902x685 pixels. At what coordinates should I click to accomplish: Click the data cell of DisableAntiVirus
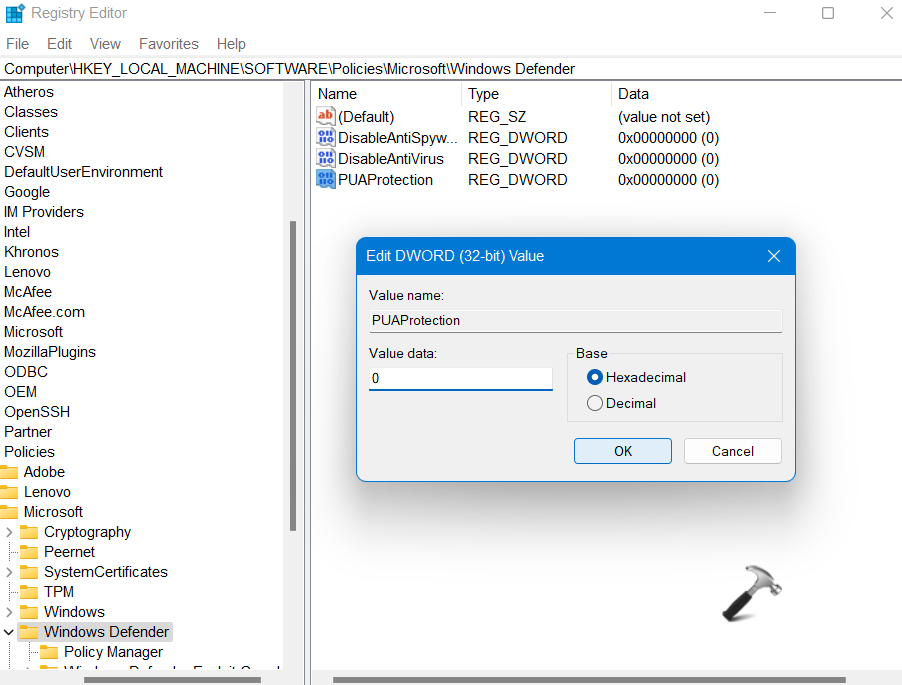(x=668, y=159)
